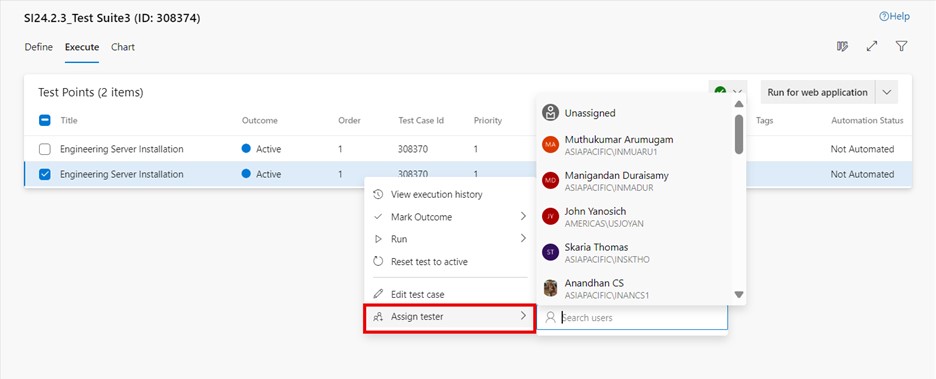Screen dimensions: 936x379
Task: Check the first Engineering Server Installation row
Action: [x=45, y=149]
